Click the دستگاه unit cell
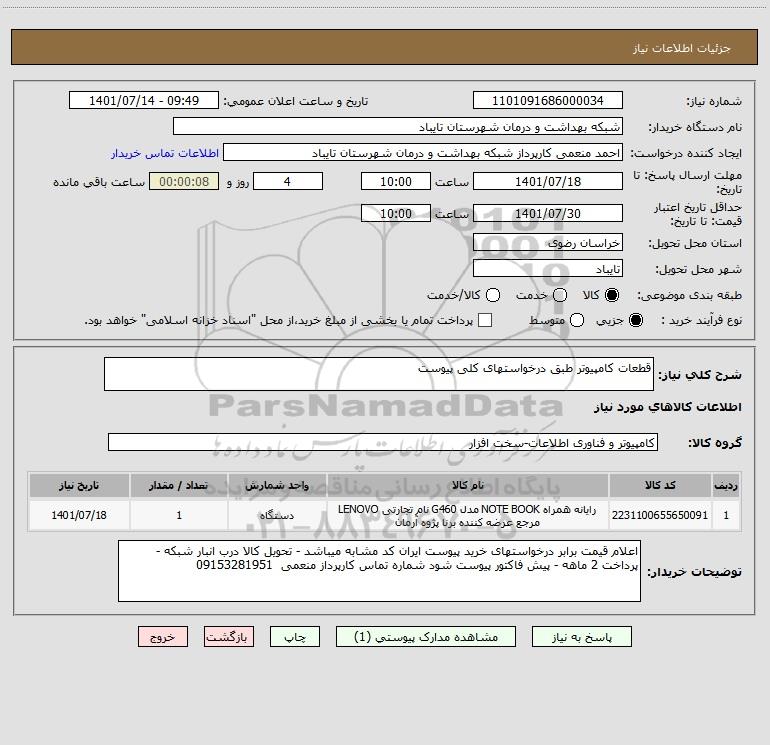Screen dimensions: 770x745 (277, 515)
